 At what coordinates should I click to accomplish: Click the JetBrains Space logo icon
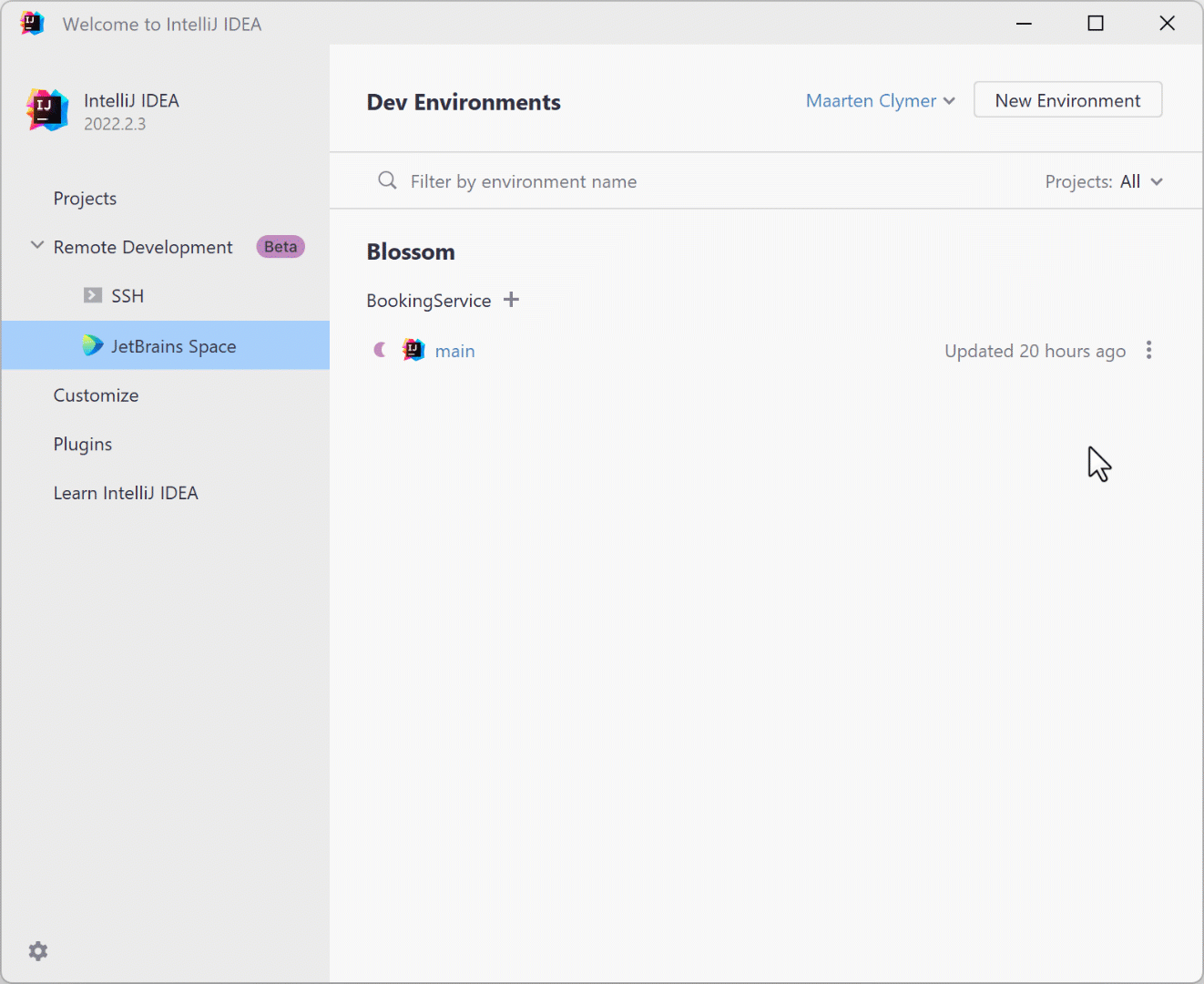point(93,345)
